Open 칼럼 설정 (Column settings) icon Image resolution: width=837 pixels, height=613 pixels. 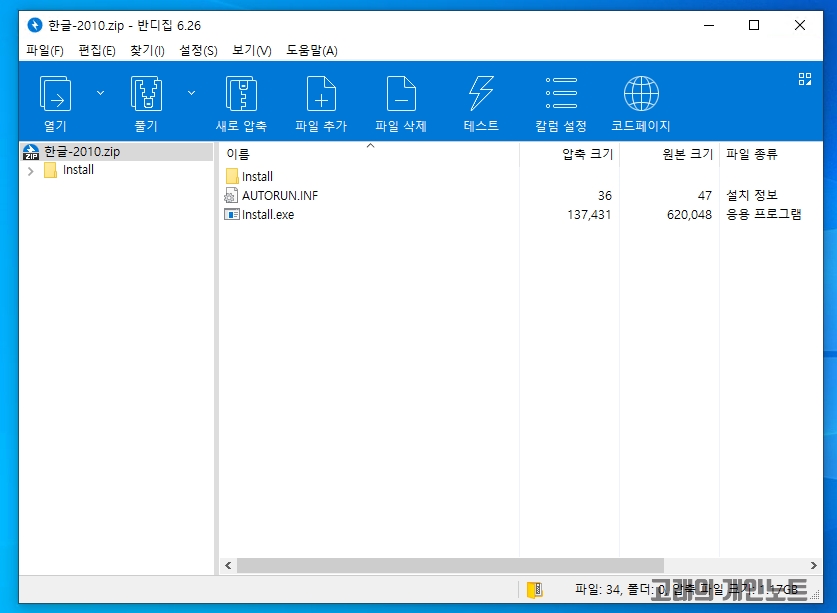pos(561,93)
